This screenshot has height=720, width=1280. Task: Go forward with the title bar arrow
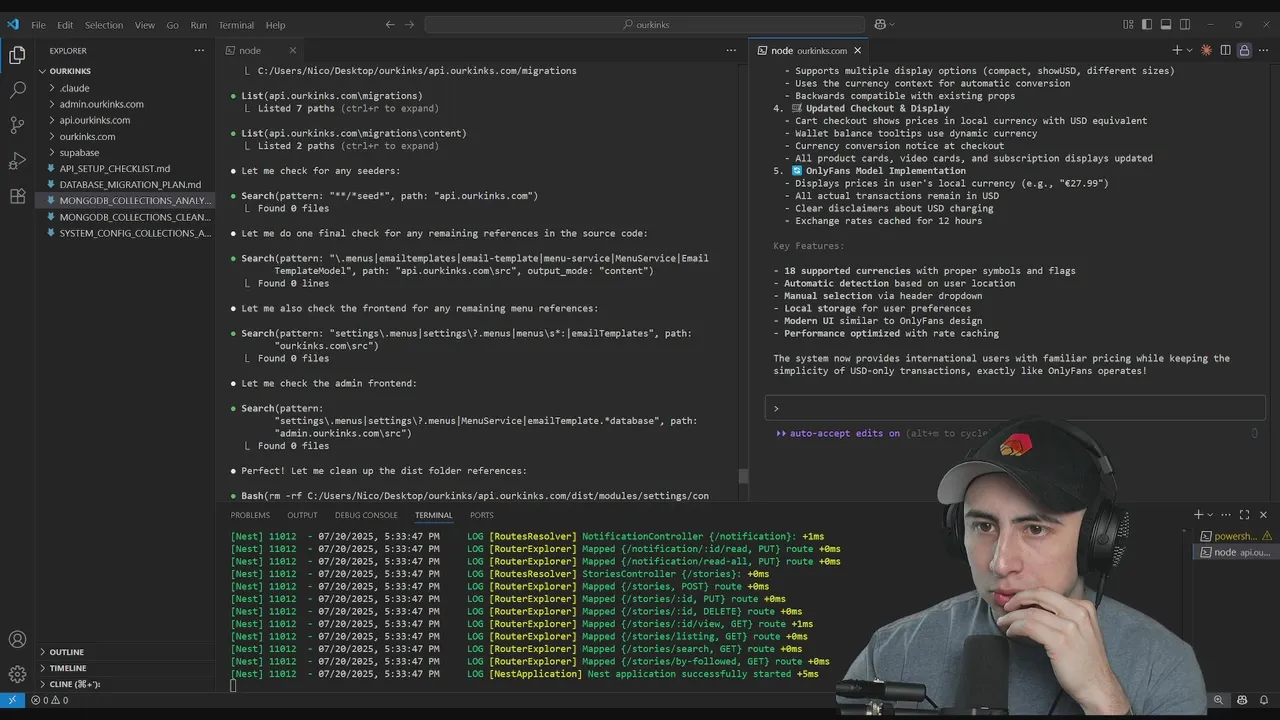(410, 24)
